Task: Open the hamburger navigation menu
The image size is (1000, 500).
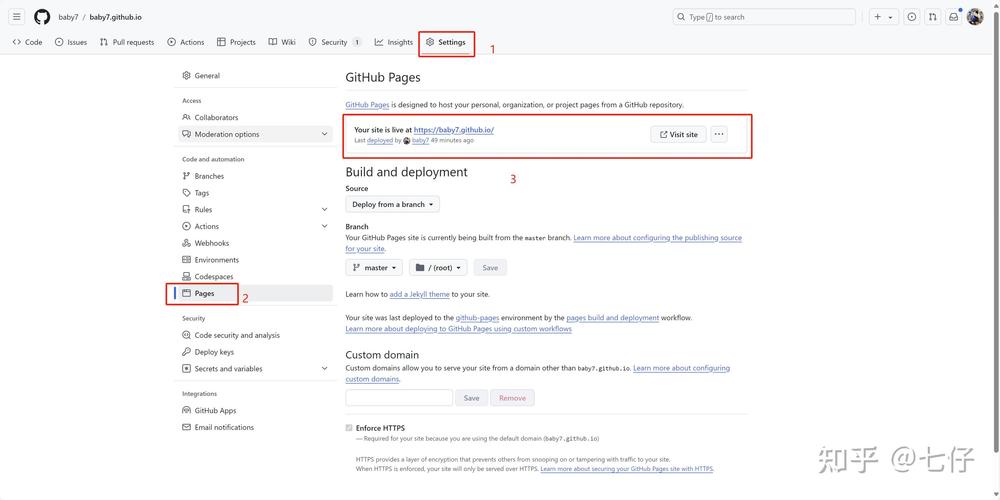Action: pyautogui.click(x=17, y=17)
